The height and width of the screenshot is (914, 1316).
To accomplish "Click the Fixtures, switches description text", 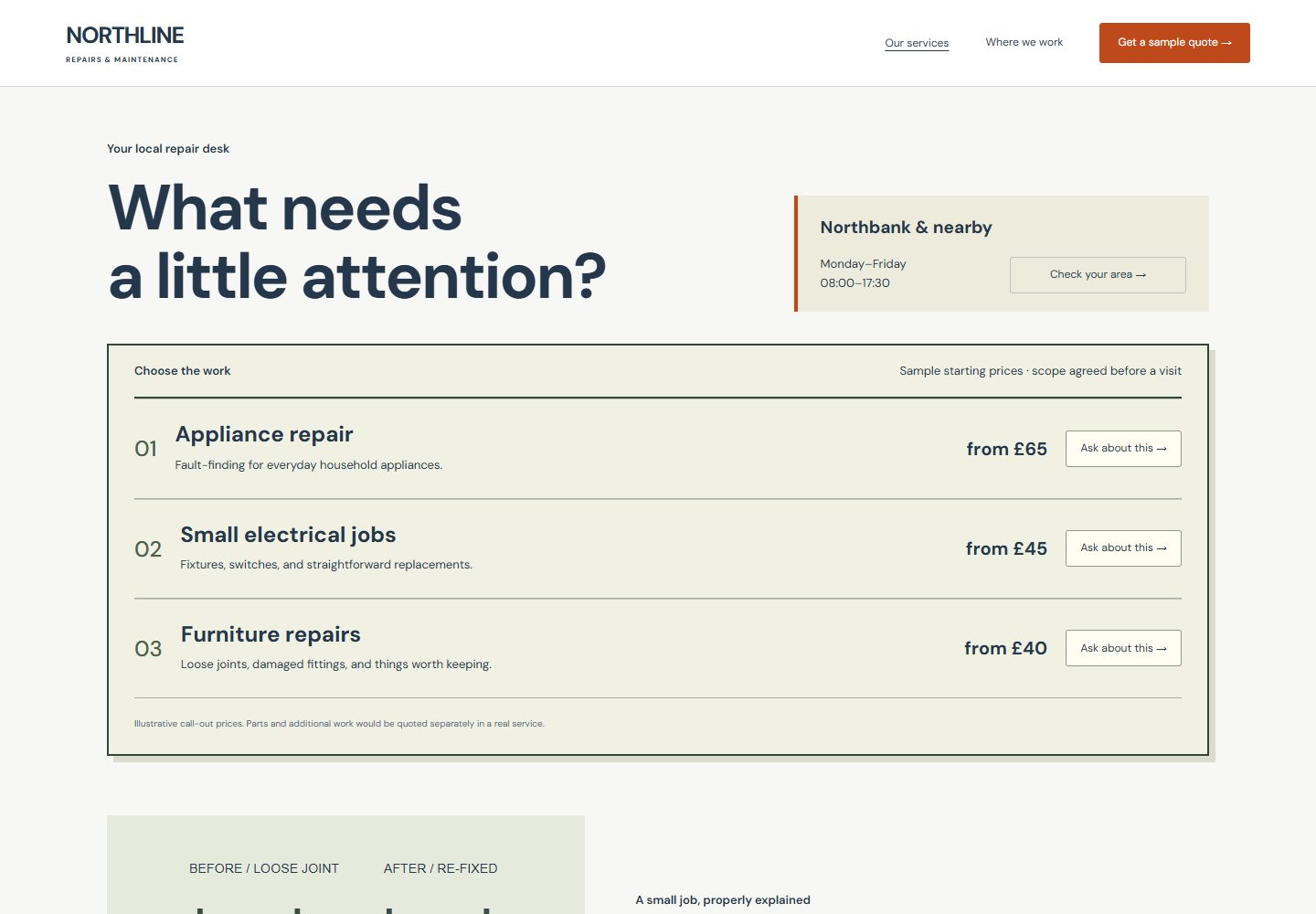I will (326, 565).
